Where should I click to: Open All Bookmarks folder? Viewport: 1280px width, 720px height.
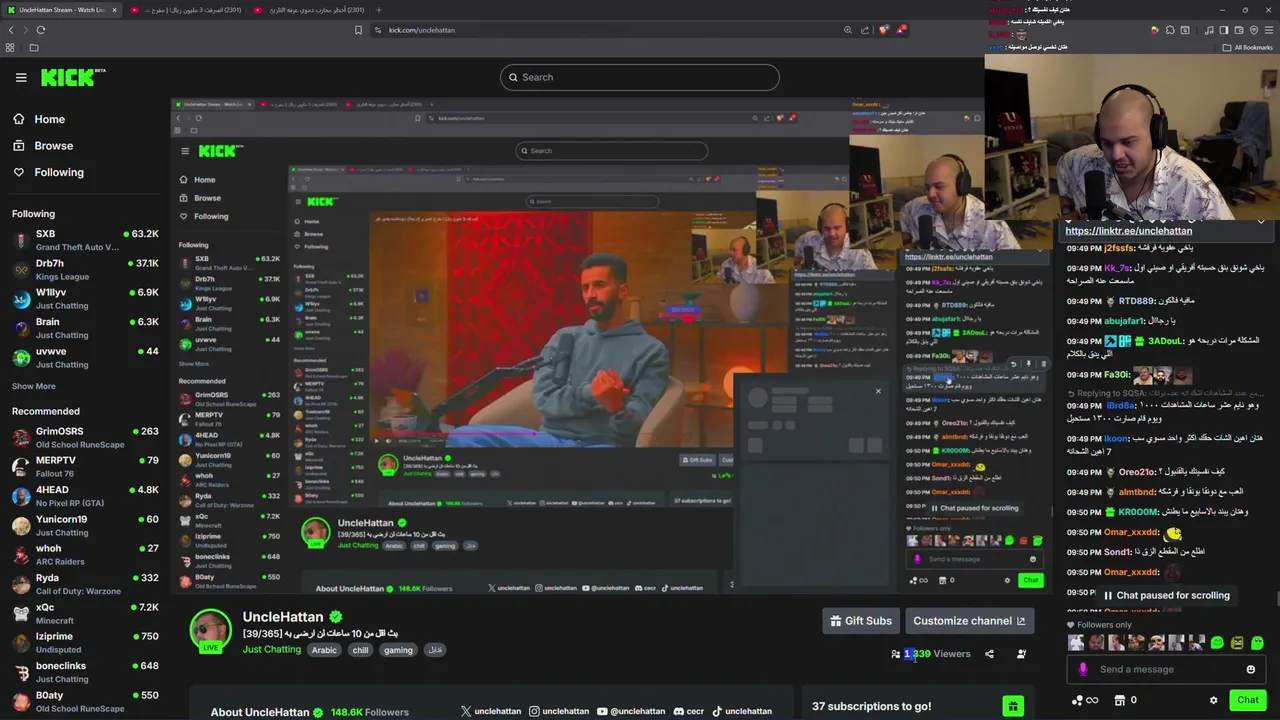(1248, 47)
